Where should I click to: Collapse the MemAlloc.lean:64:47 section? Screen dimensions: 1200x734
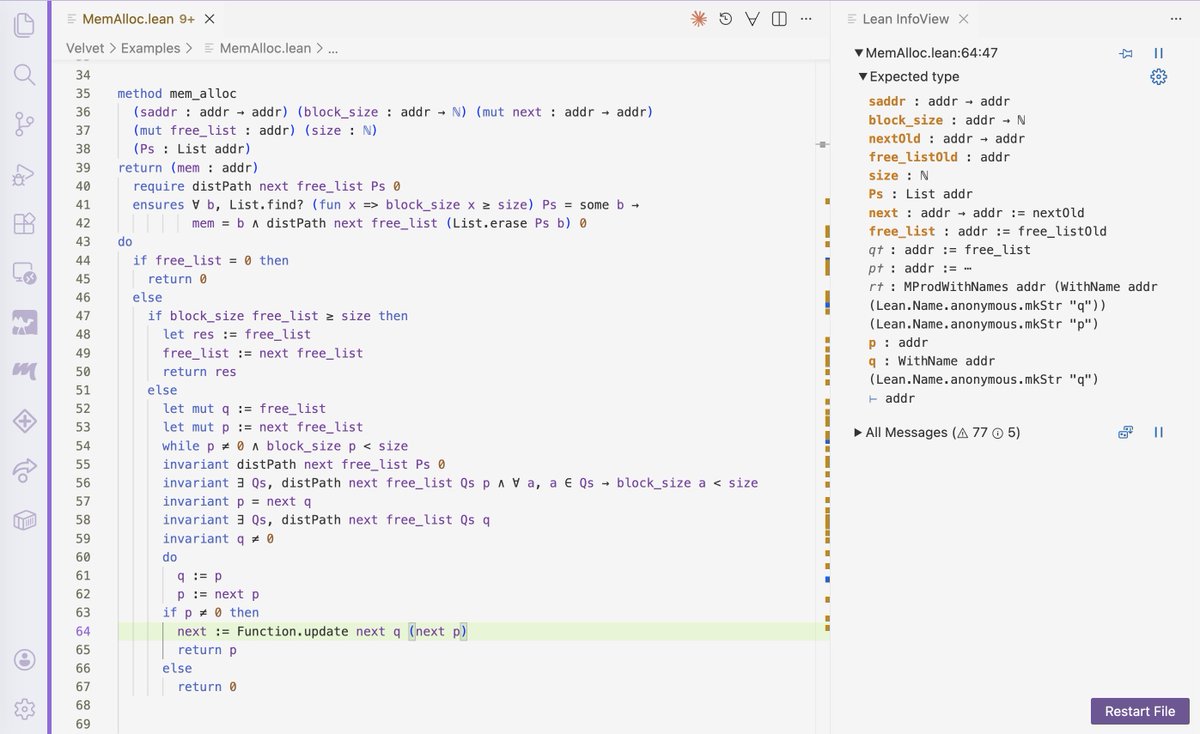(x=859, y=54)
